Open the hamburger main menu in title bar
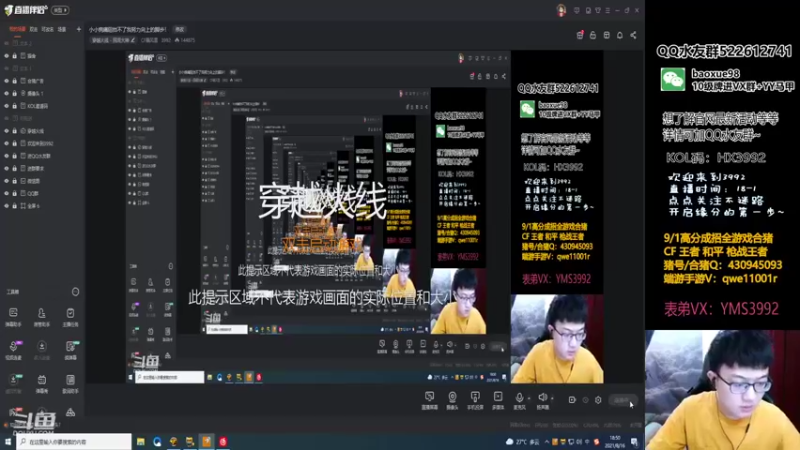Screen dimensions: 800x450 coord(607,10)
